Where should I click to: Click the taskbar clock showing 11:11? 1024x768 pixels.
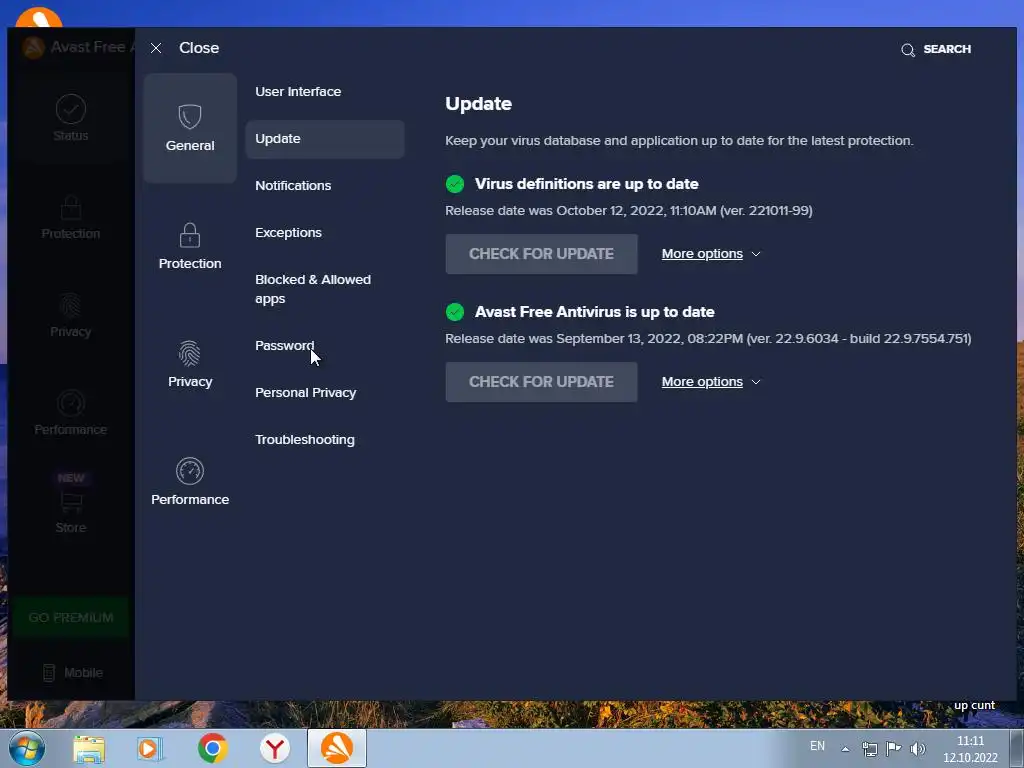[970, 749]
